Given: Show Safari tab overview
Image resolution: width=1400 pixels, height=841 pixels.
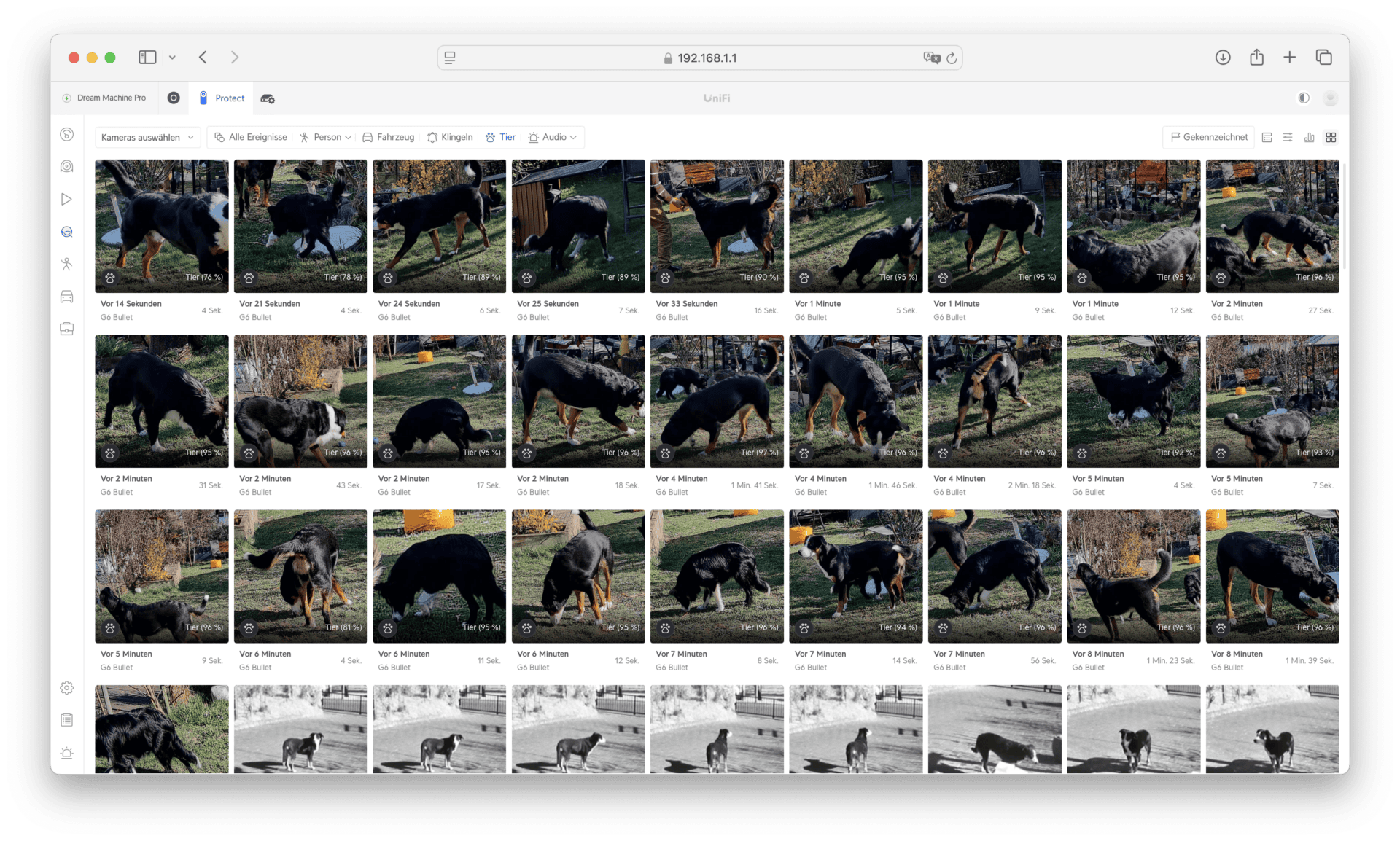Looking at the screenshot, I should [x=1324, y=57].
